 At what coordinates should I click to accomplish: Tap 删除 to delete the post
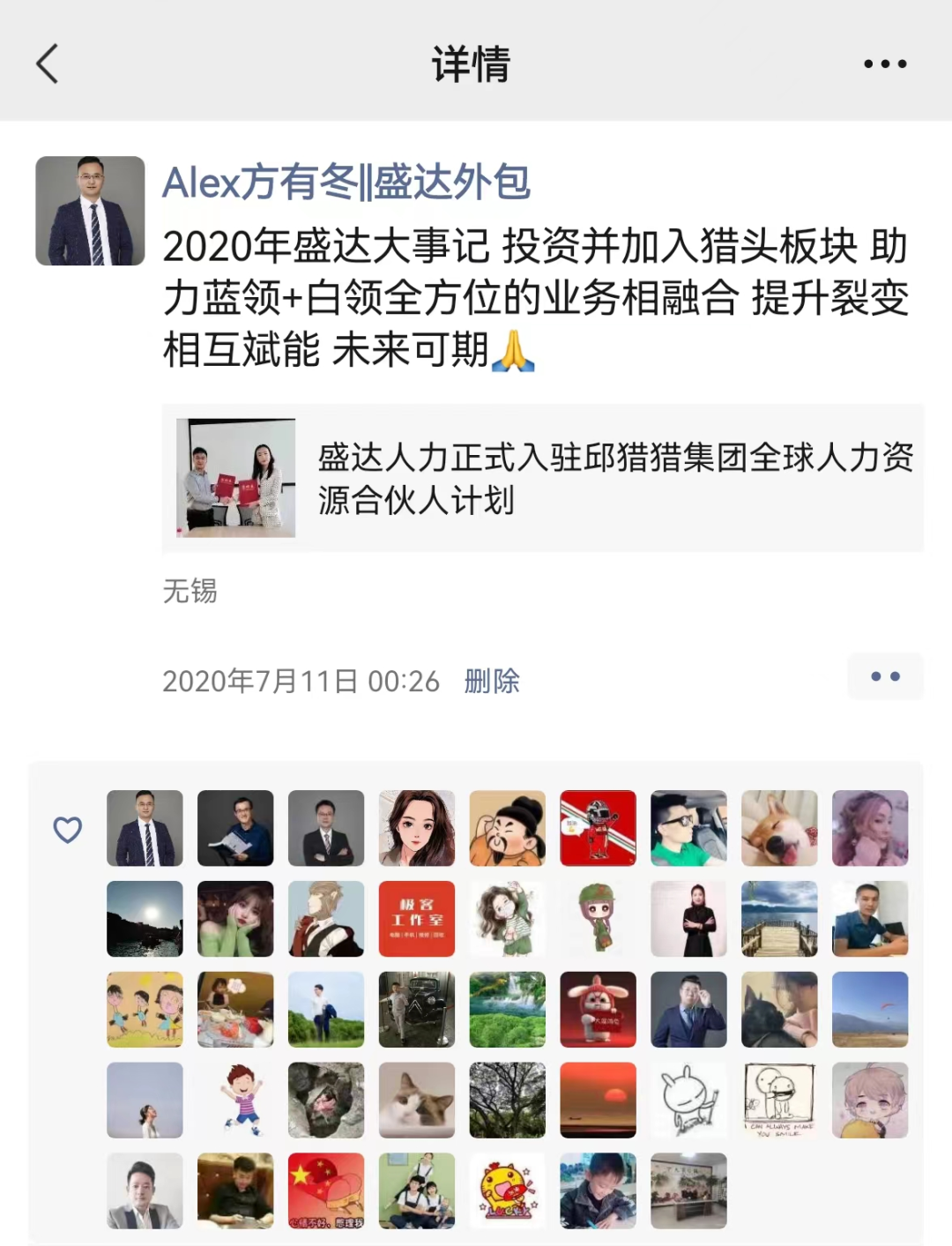click(x=492, y=681)
